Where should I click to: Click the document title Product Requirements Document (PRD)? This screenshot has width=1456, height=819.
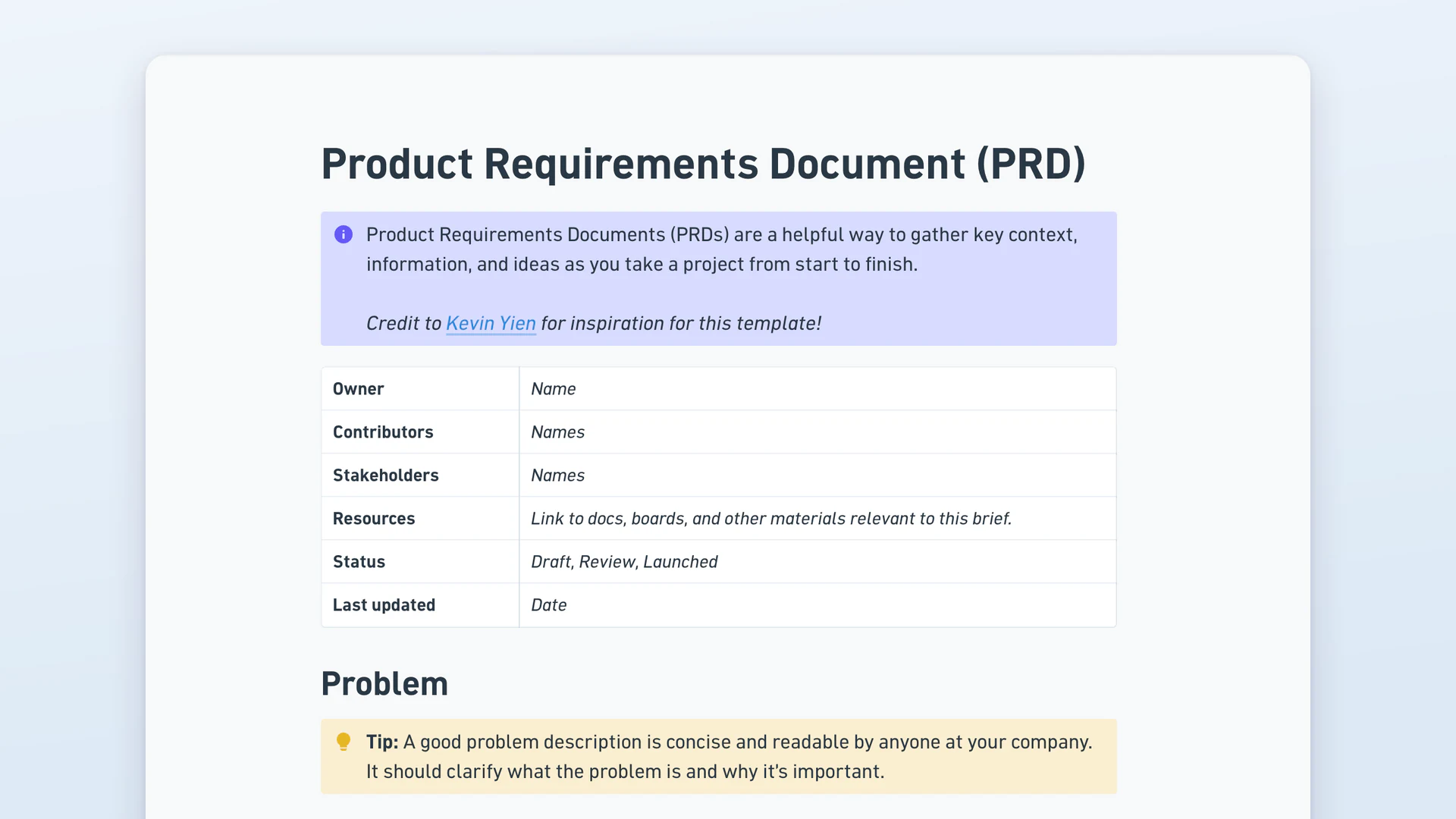tap(703, 164)
